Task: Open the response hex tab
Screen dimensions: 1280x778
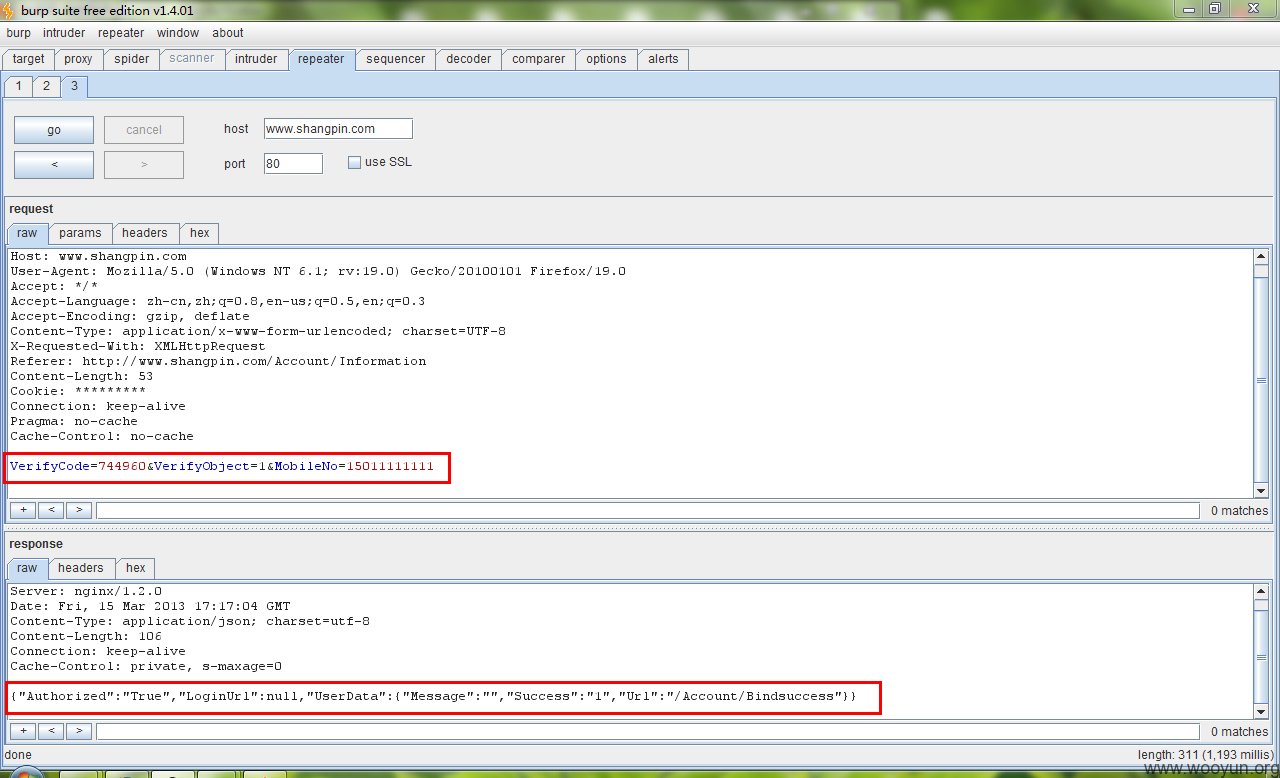Action: pyautogui.click(x=136, y=568)
